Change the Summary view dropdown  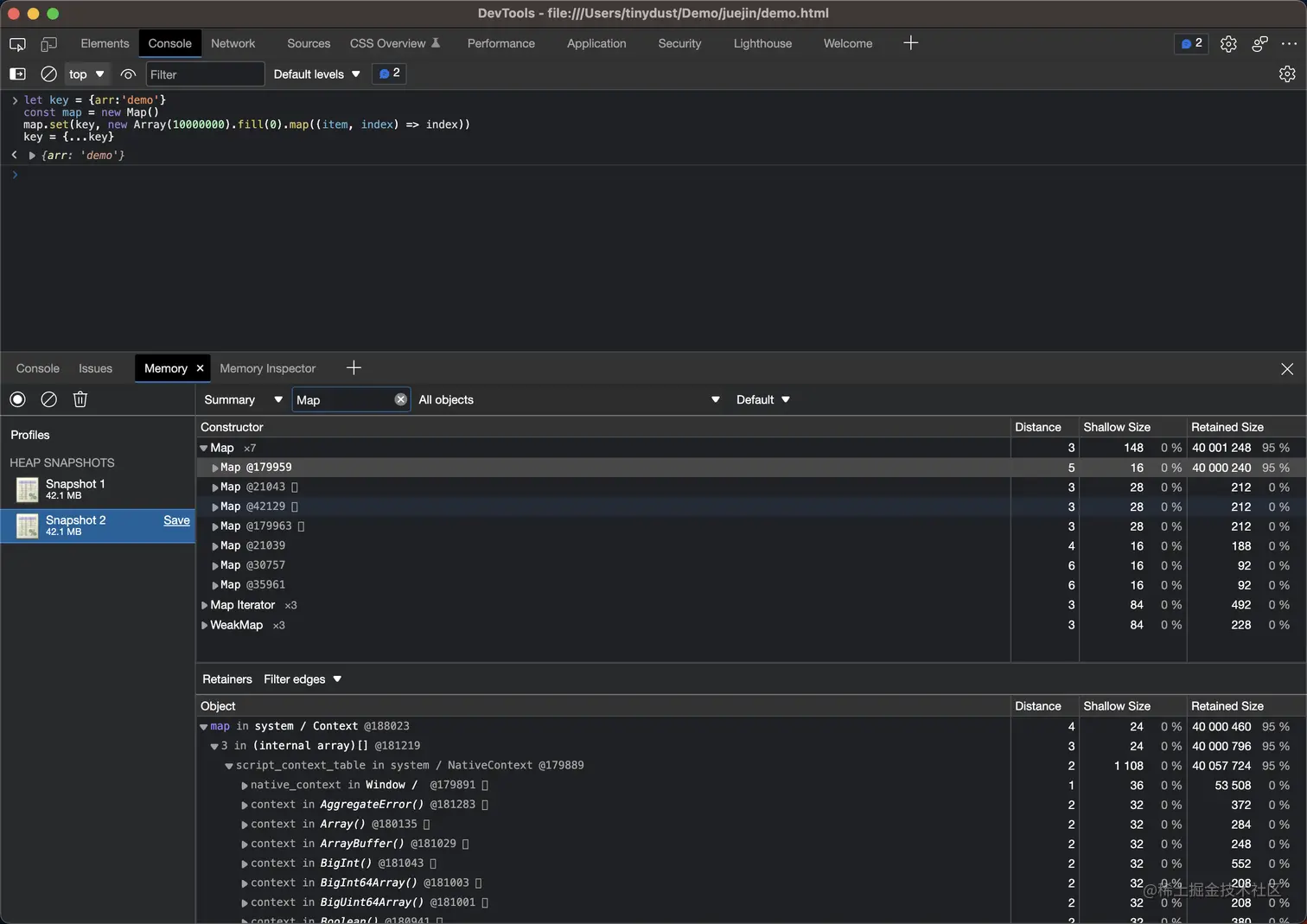click(243, 399)
